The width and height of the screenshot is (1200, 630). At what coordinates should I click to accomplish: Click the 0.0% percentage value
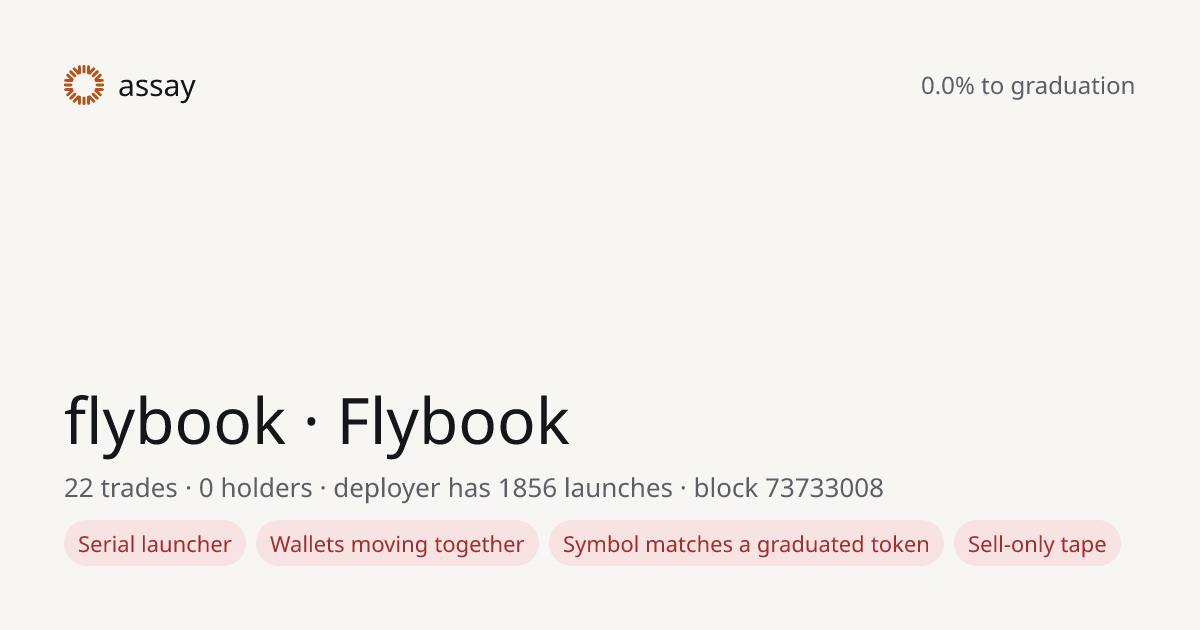point(948,86)
